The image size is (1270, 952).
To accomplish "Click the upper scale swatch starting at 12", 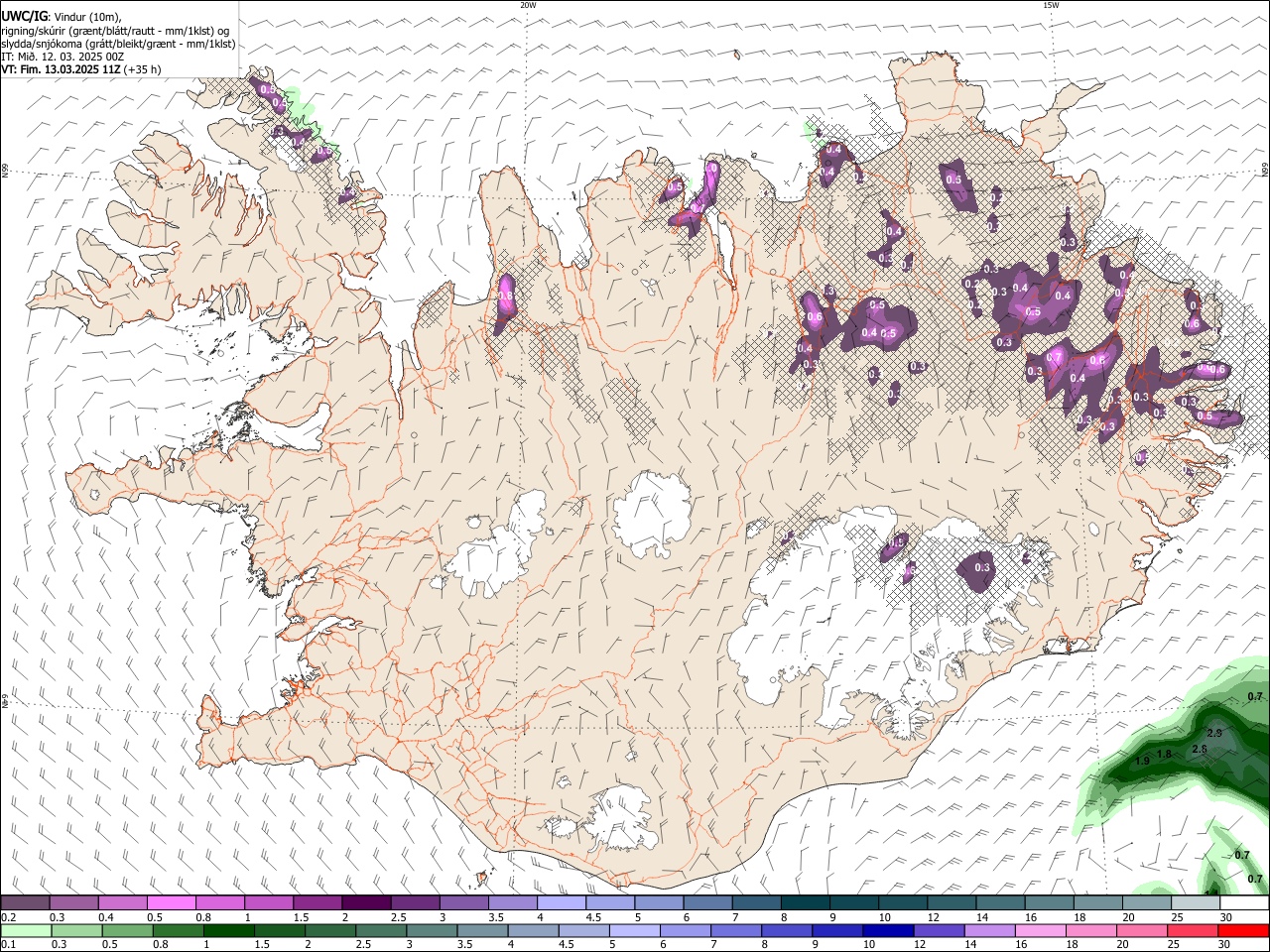I will pos(951,903).
